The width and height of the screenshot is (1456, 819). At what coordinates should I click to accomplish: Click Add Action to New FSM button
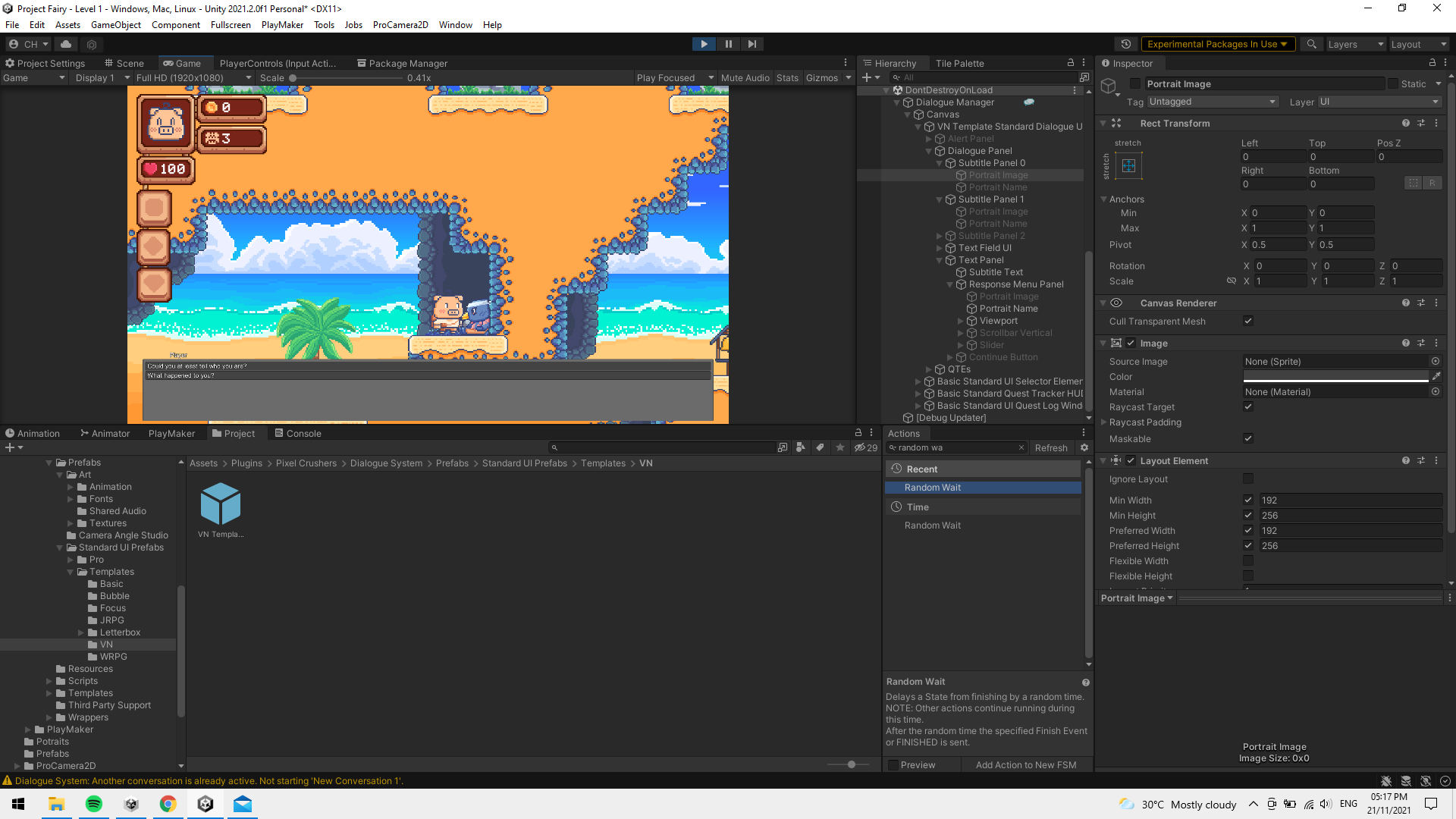(1025, 765)
